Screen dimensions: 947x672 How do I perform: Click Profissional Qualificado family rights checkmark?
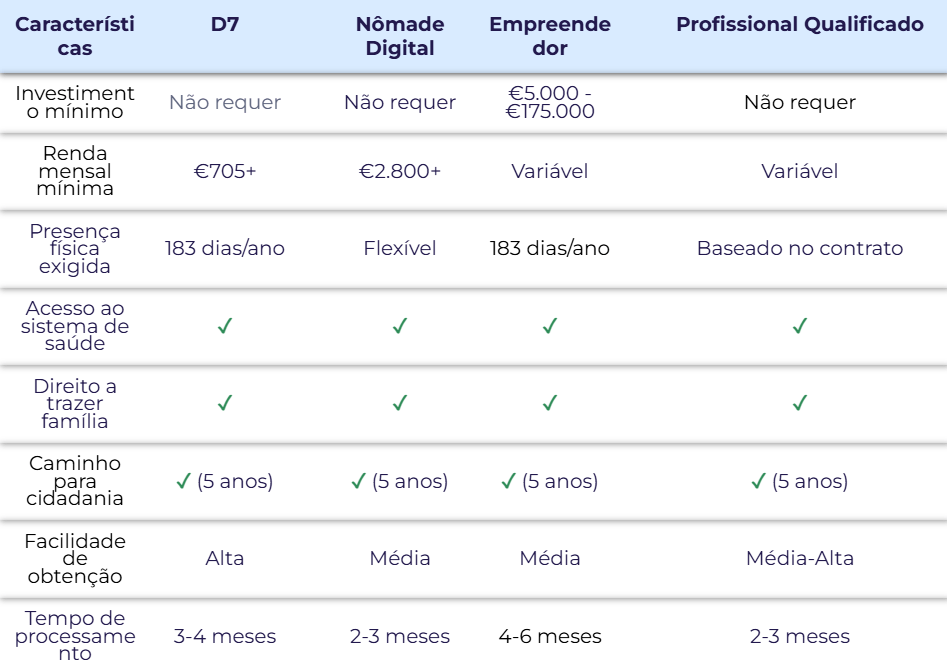click(800, 403)
